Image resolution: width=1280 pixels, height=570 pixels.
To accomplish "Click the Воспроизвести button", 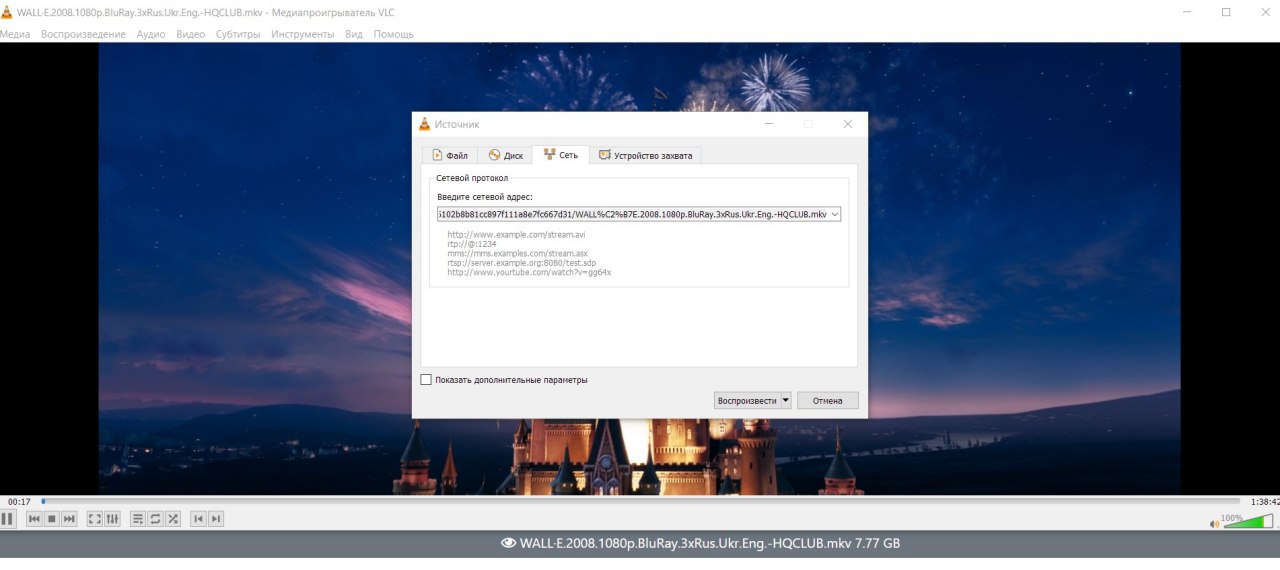I will tap(746, 400).
